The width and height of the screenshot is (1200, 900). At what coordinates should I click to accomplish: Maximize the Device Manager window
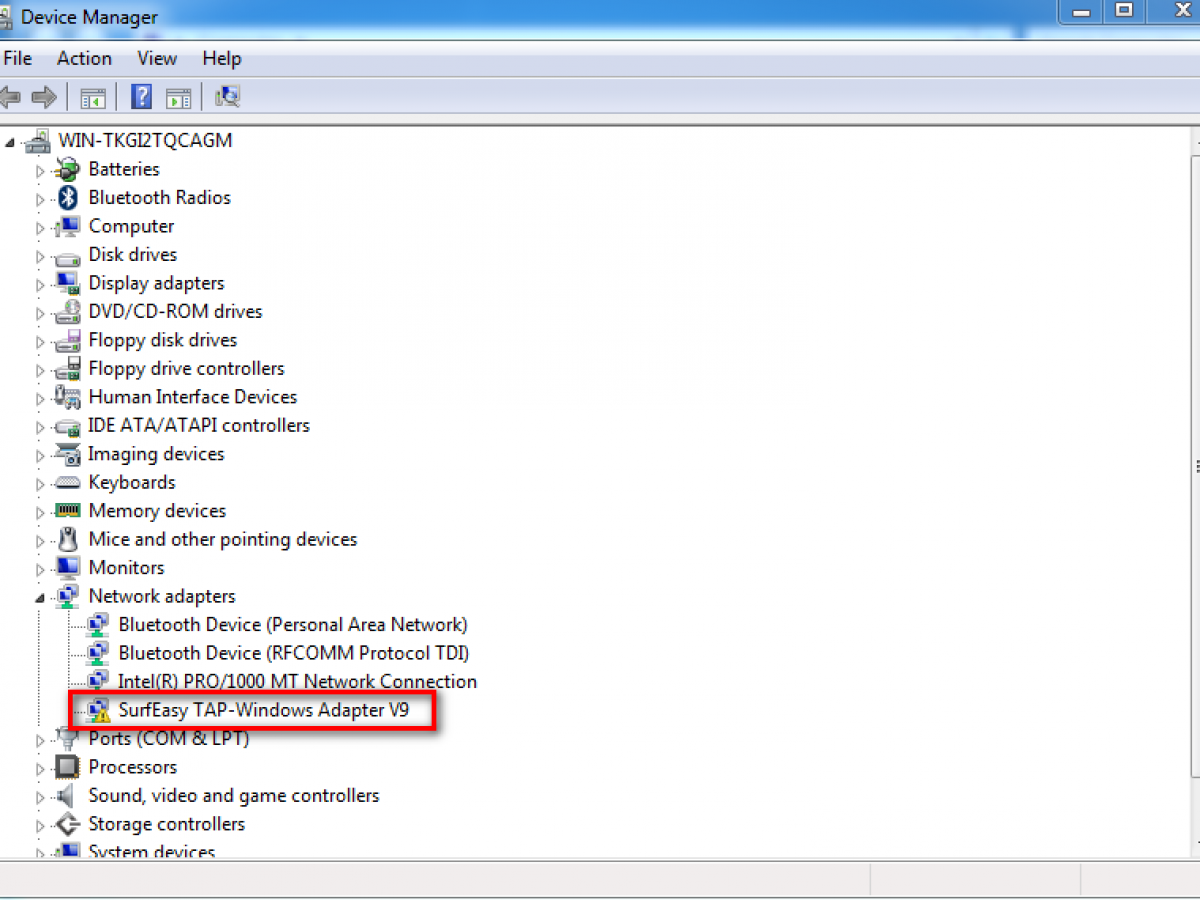click(1124, 10)
